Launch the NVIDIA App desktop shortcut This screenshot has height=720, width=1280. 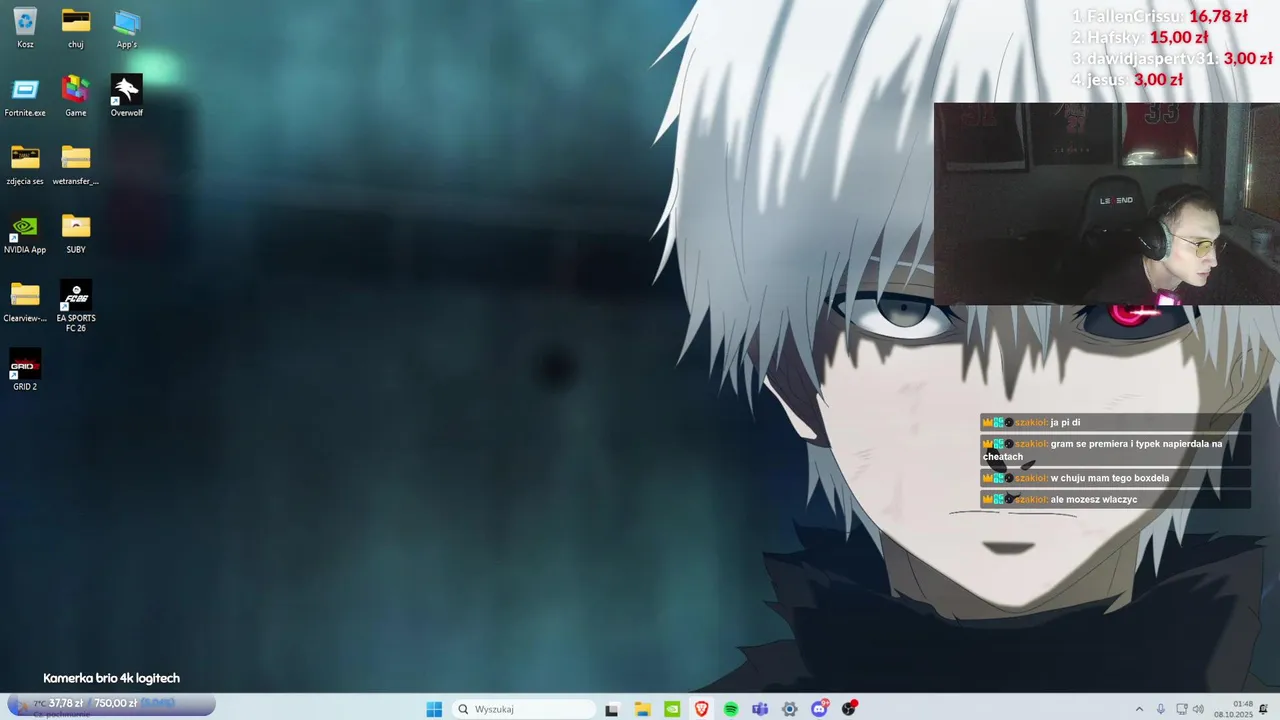click(25, 234)
